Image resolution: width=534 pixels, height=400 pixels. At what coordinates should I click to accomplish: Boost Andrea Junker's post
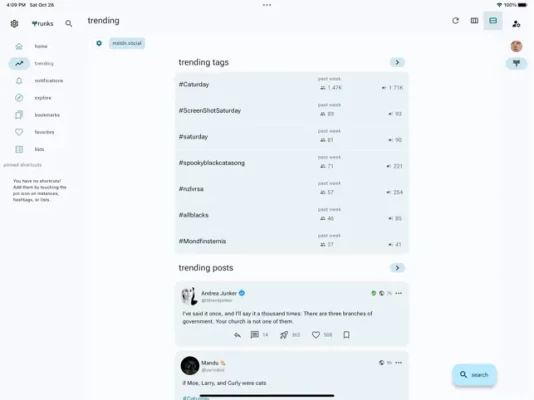pyautogui.click(x=284, y=335)
